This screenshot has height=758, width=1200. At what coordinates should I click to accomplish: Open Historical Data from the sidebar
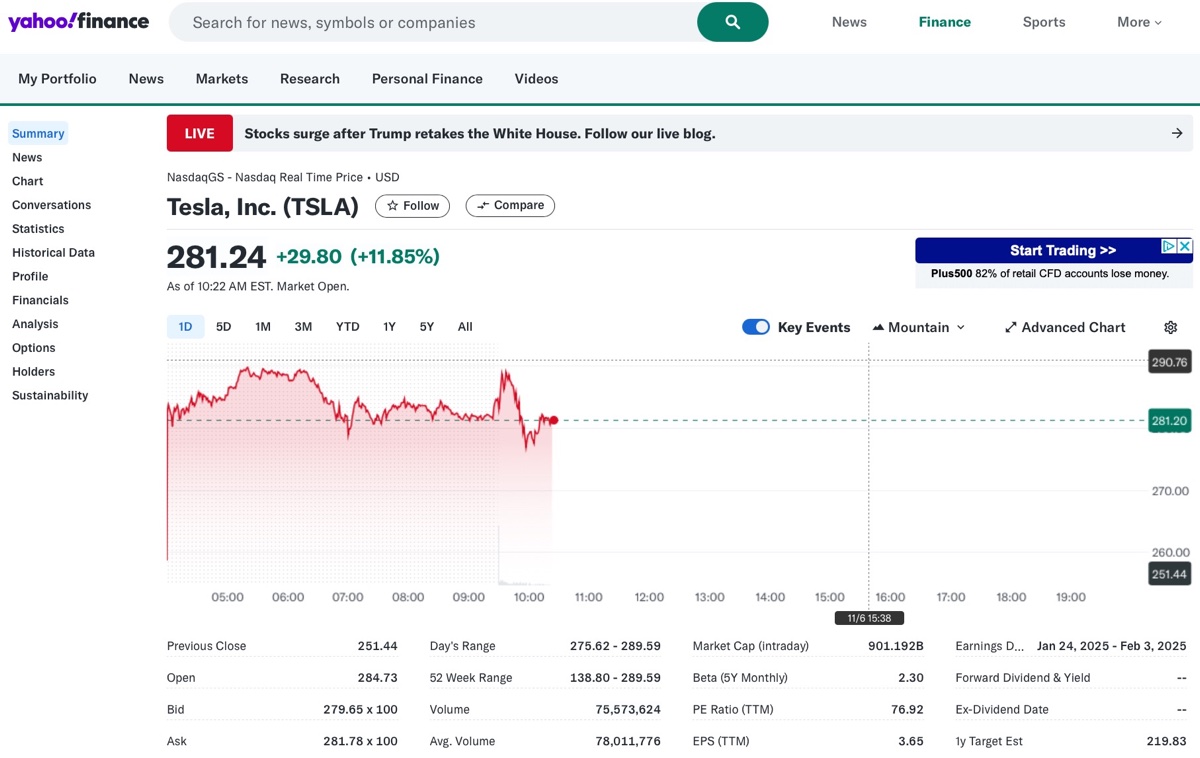53,252
